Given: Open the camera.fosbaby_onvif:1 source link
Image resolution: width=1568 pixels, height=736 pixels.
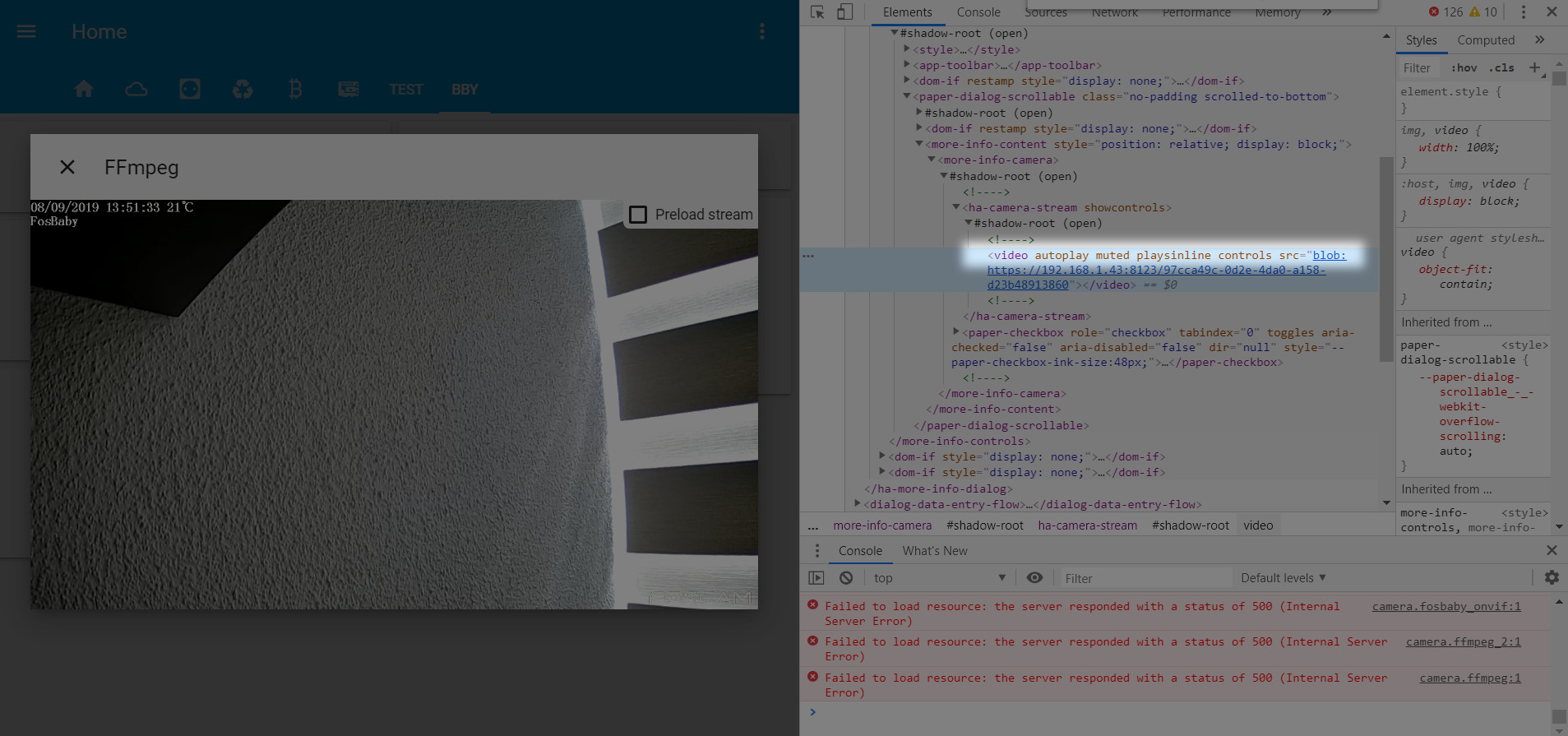Looking at the screenshot, I should coord(1446,606).
